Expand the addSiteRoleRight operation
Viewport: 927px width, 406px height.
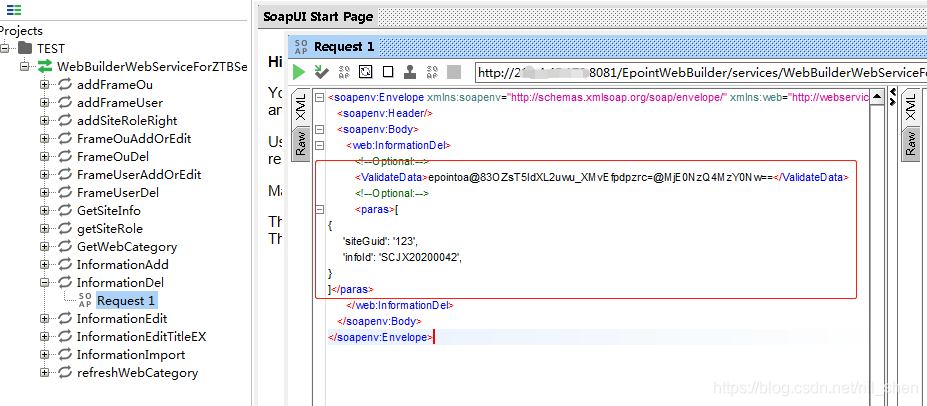click(44, 121)
